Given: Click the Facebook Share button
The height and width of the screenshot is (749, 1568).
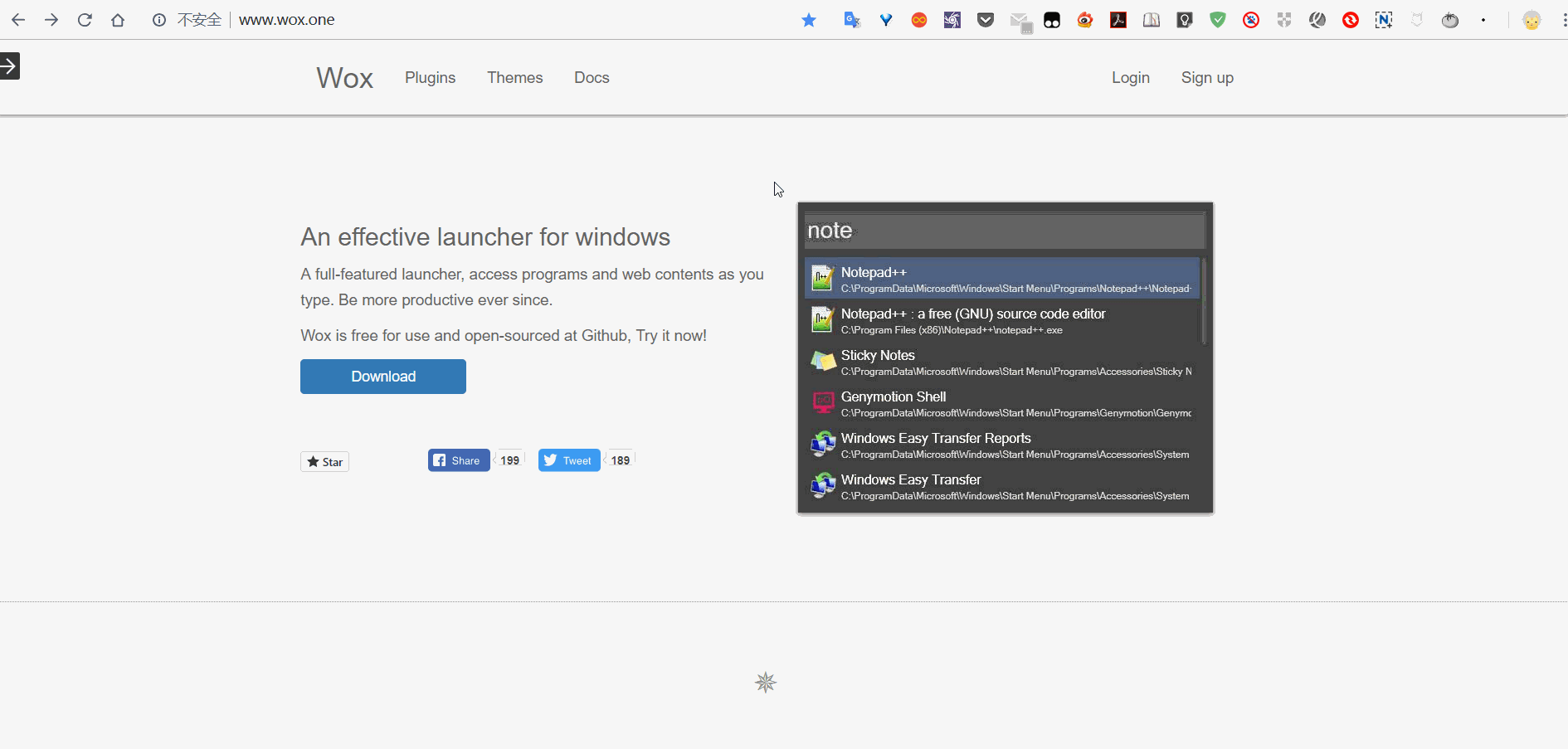Looking at the screenshot, I should point(459,460).
